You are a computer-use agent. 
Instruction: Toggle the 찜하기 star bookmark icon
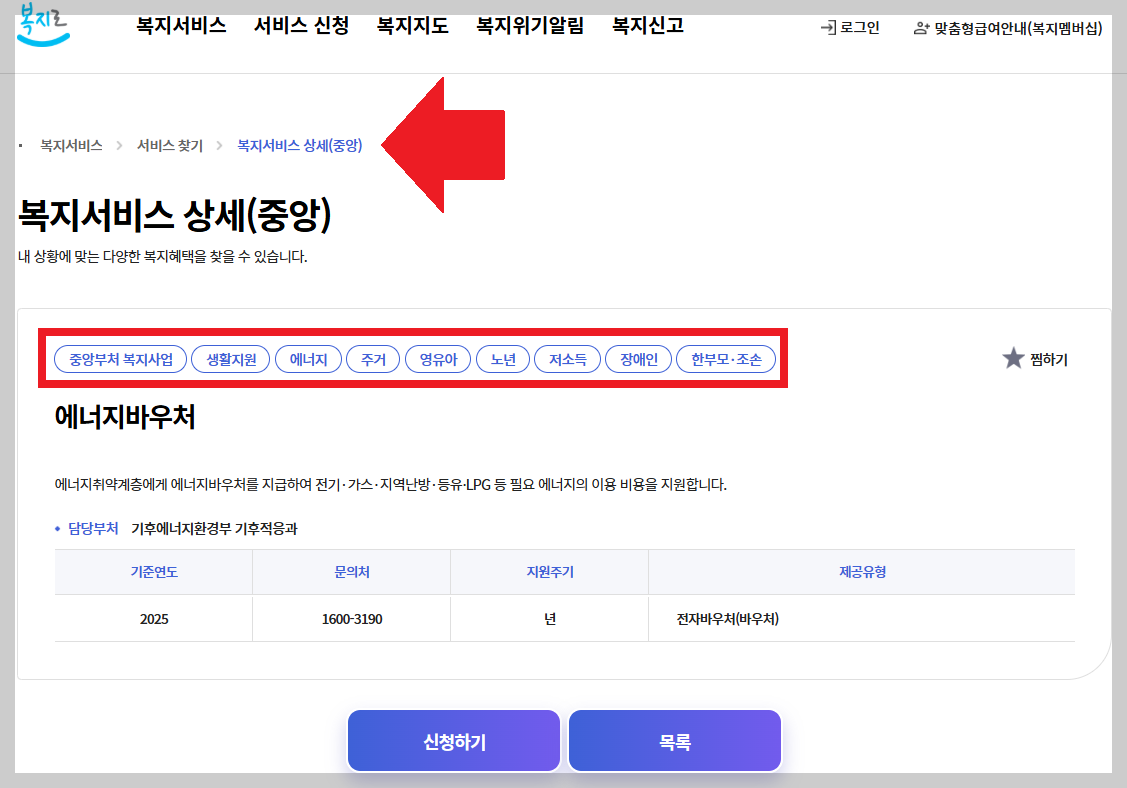tap(1012, 359)
